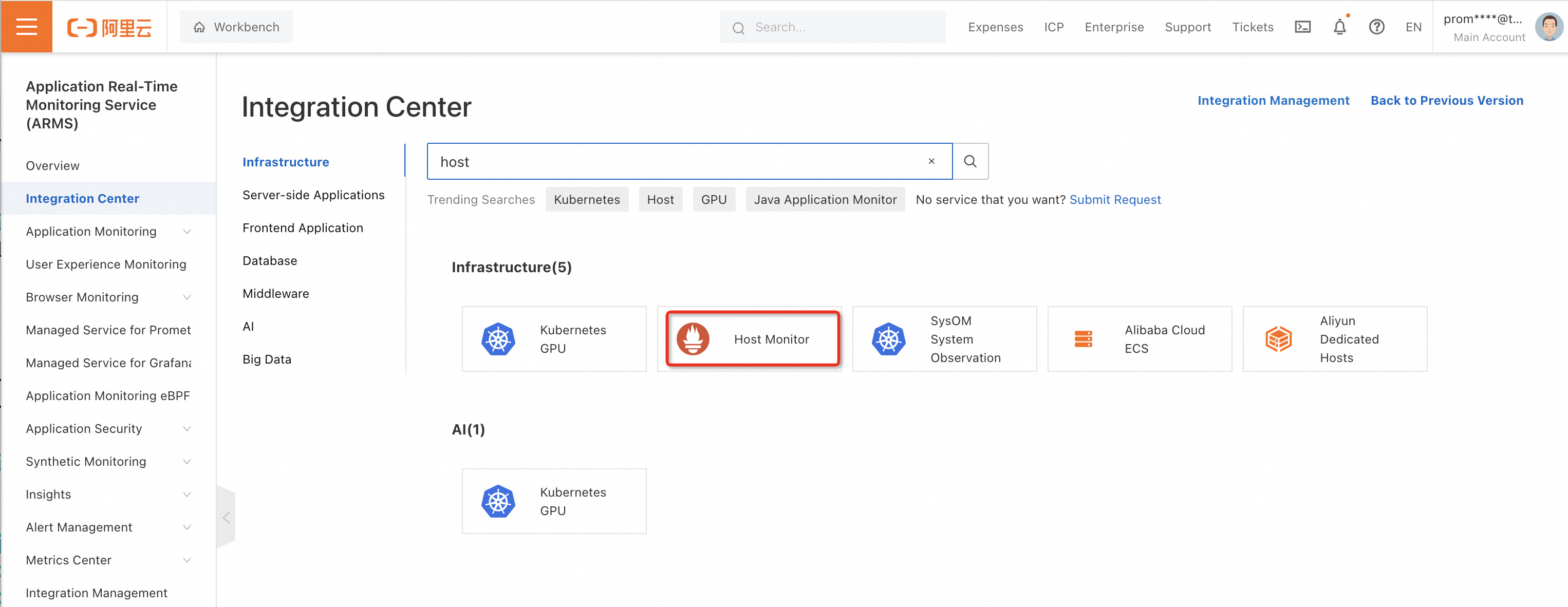
Task: Open the Tickets menu
Action: tap(1252, 27)
